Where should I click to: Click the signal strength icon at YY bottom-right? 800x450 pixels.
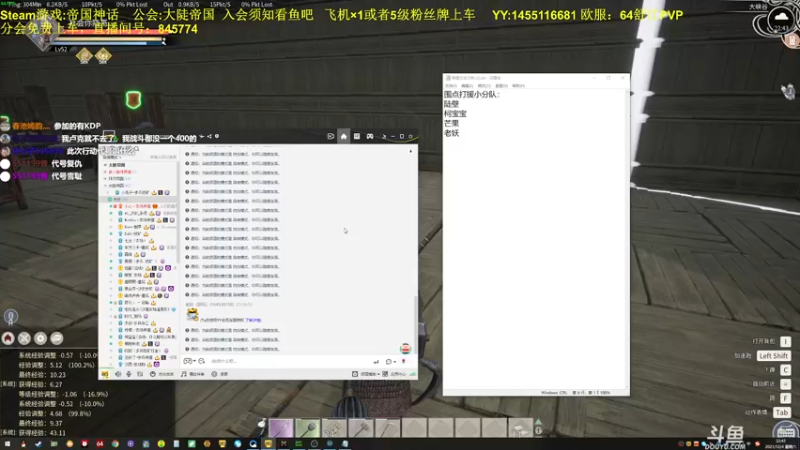pyautogui.click(x=412, y=374)
